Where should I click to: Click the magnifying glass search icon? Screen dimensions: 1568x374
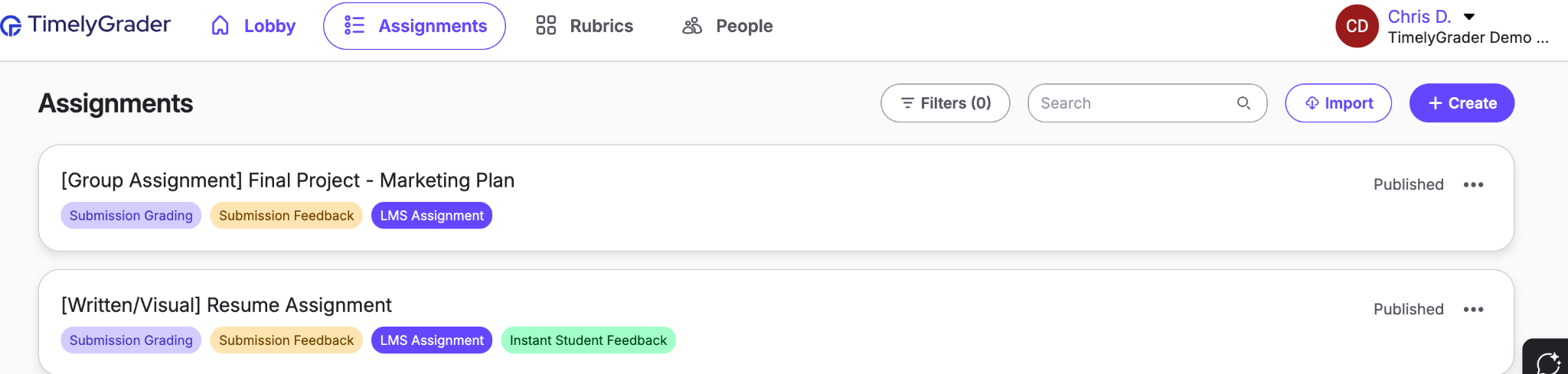point(1243,103)
